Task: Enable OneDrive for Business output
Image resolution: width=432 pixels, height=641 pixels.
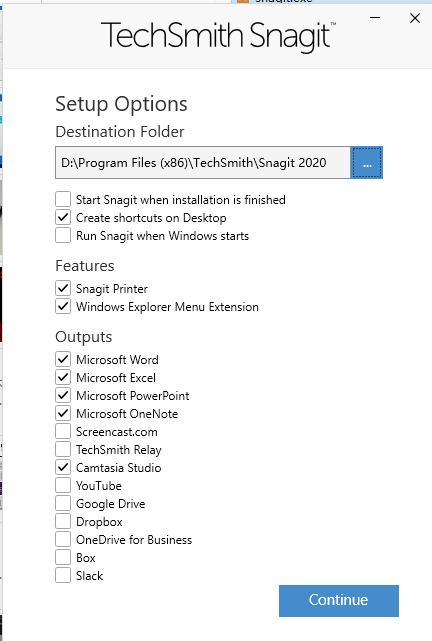Action: 63,539
